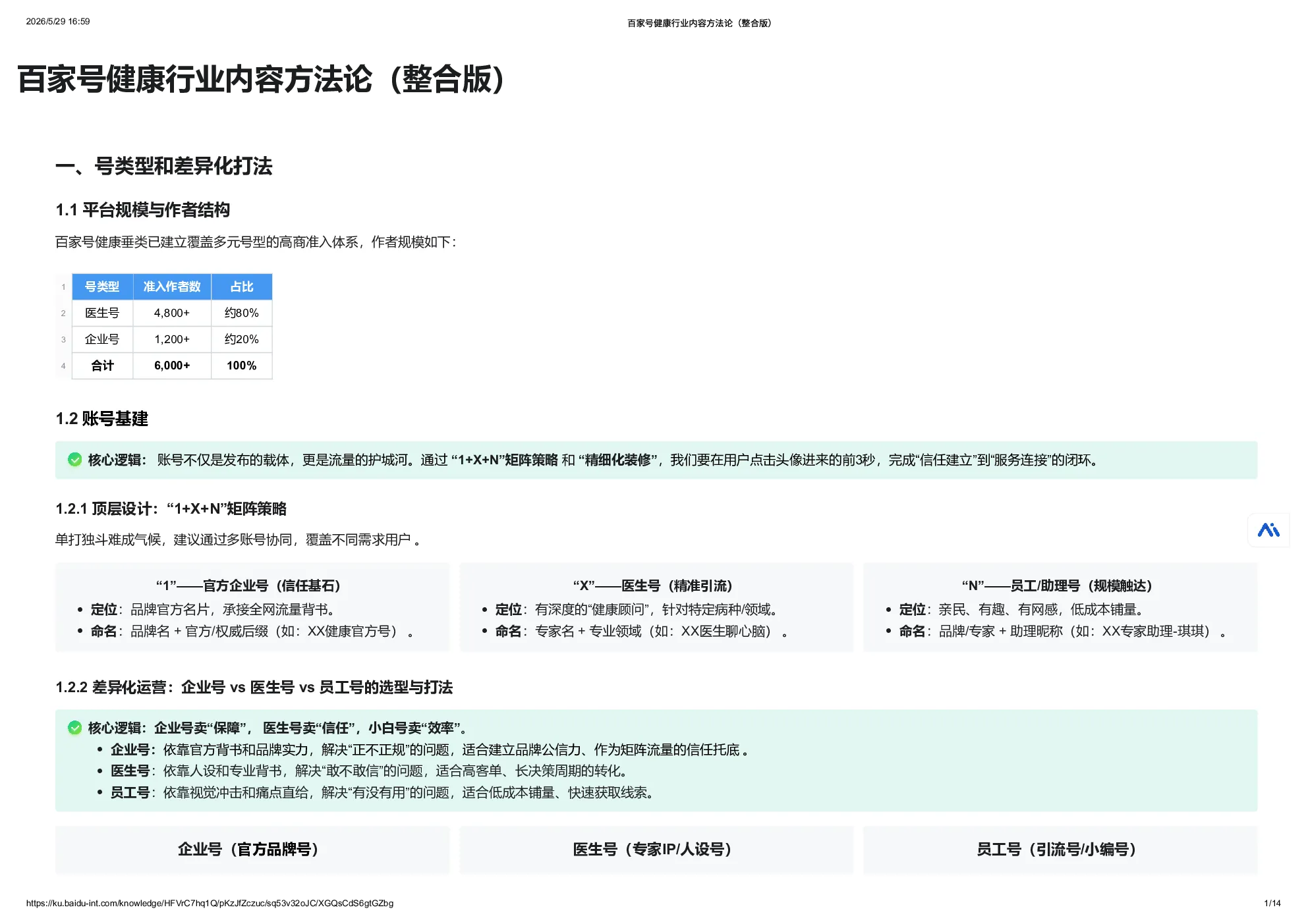Click card title “N”——员工/助理号（规模触达）
Image resolution: width=1308 pixels, height=924 pixels.
[x=1060, y=585]
